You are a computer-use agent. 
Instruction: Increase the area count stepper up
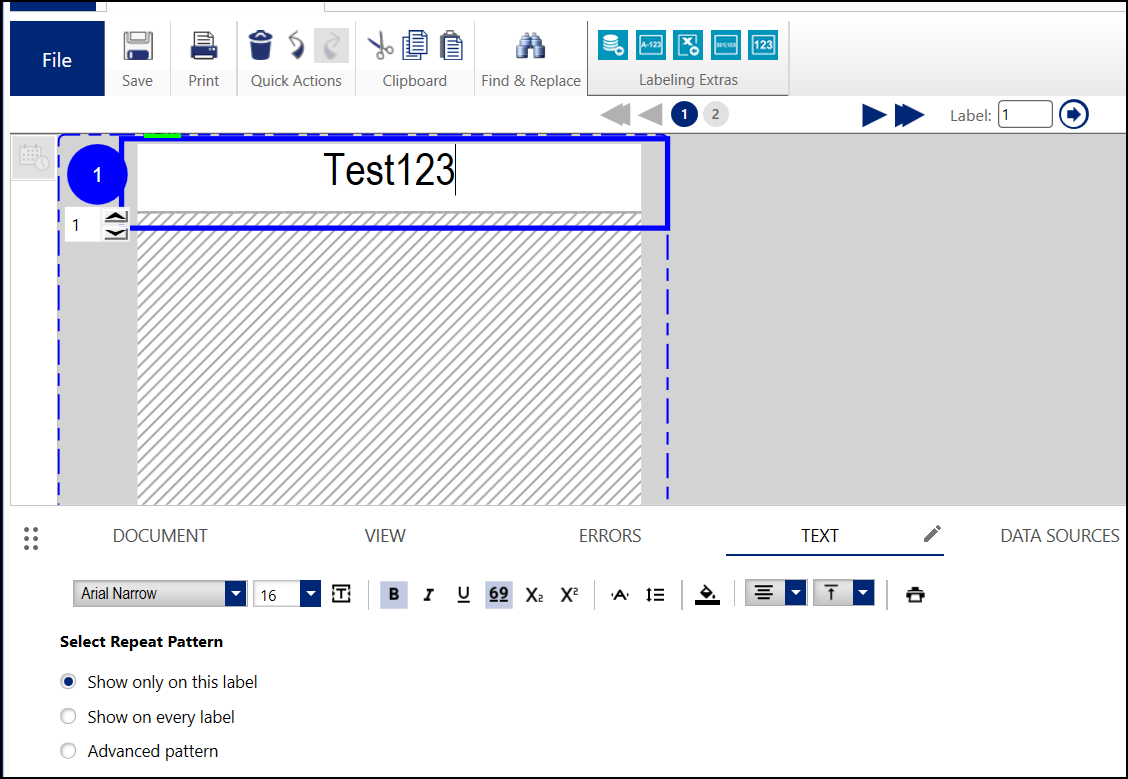point(116,217)
